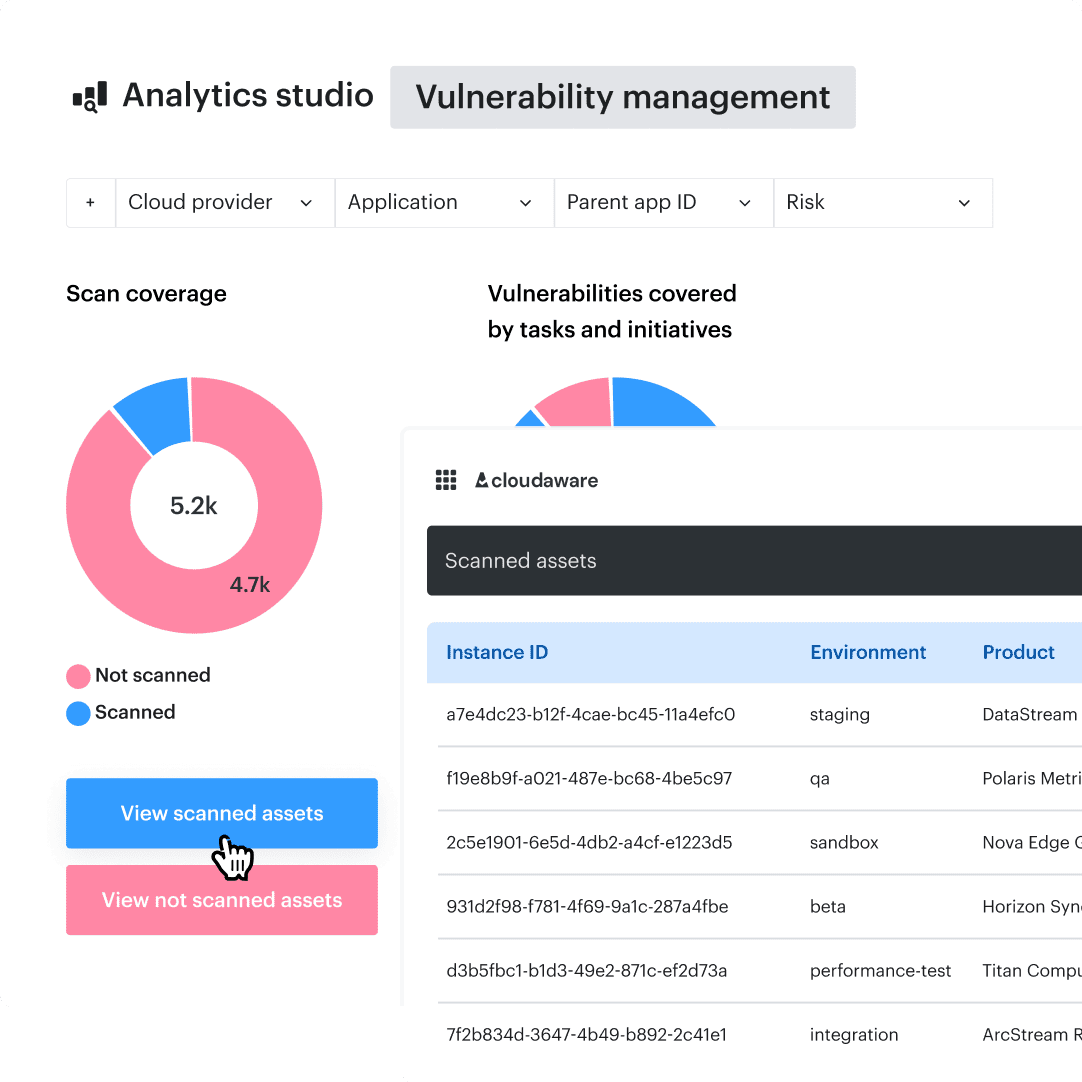Click the ArcStream product cell
The image size is (1082, 1082).
click(1032, 1034)
